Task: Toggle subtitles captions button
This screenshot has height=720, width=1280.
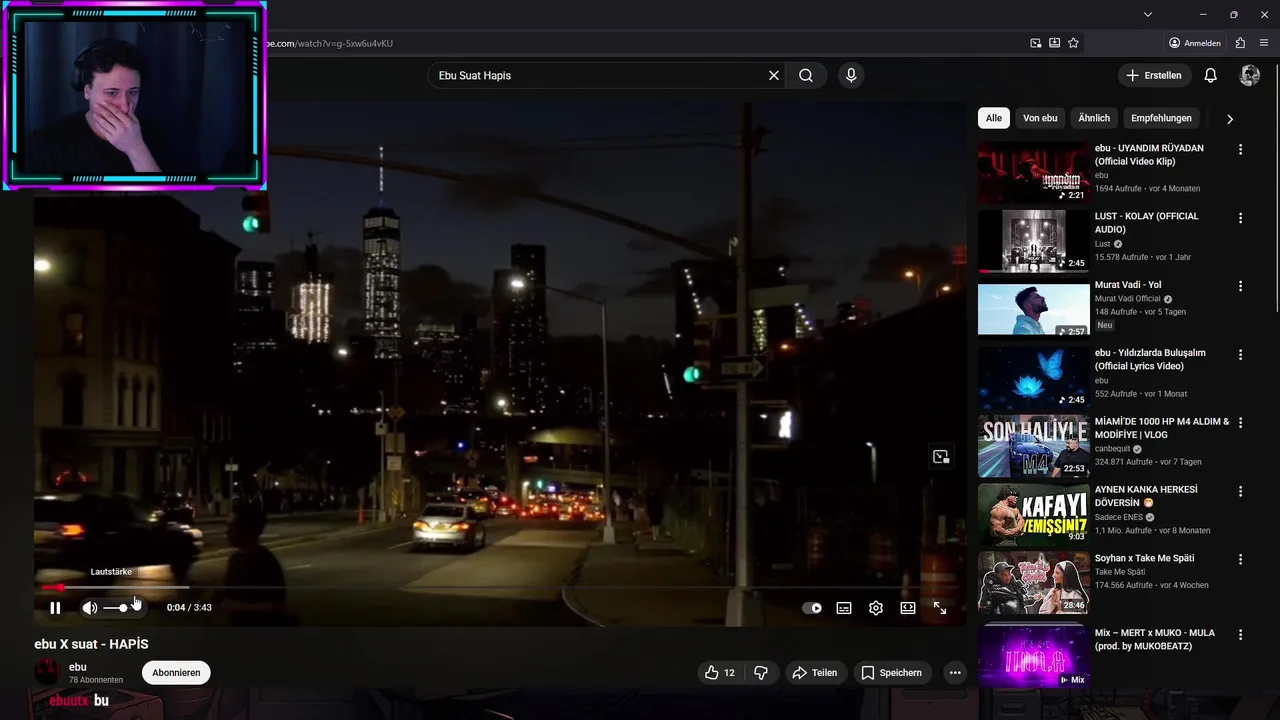Action: click(844, 608)
